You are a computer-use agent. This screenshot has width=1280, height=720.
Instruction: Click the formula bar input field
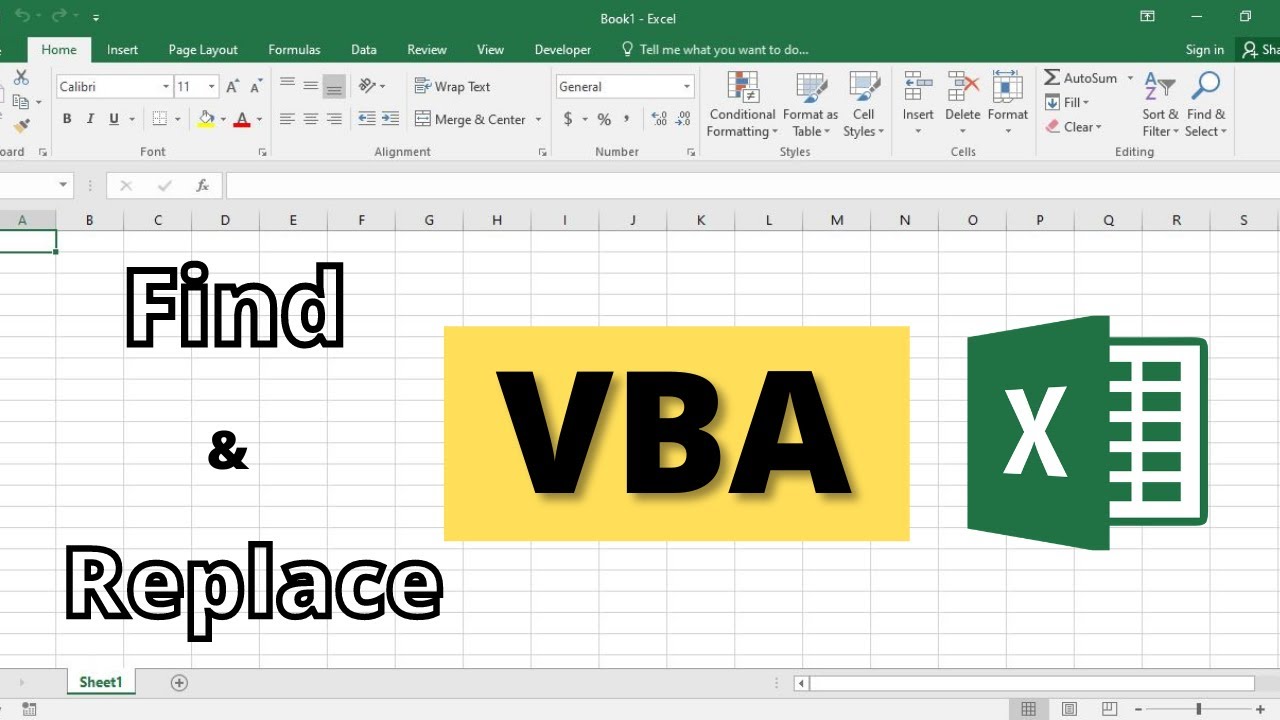pos(752,185)
